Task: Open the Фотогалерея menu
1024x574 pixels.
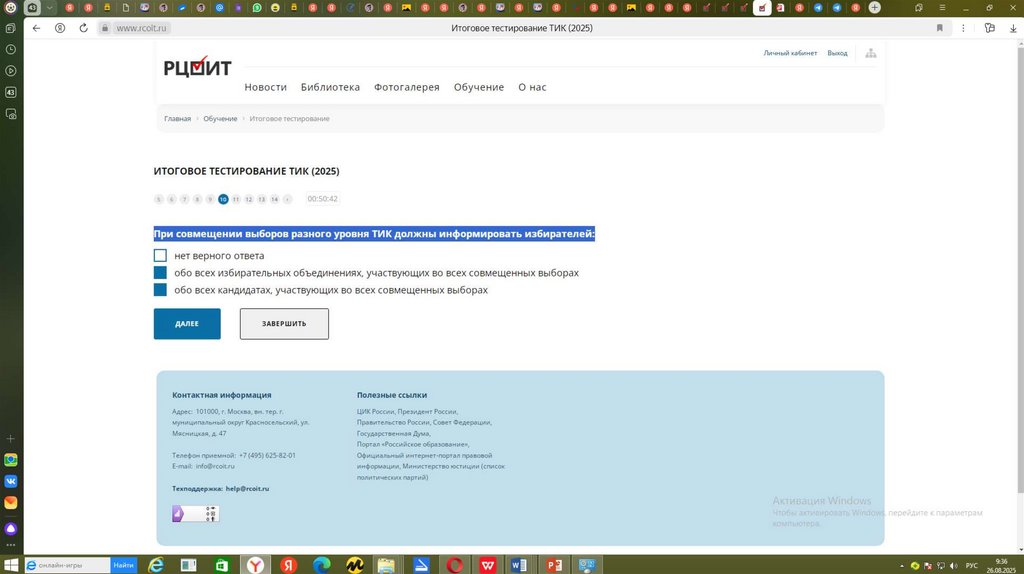Action: [x=406, y=87]
